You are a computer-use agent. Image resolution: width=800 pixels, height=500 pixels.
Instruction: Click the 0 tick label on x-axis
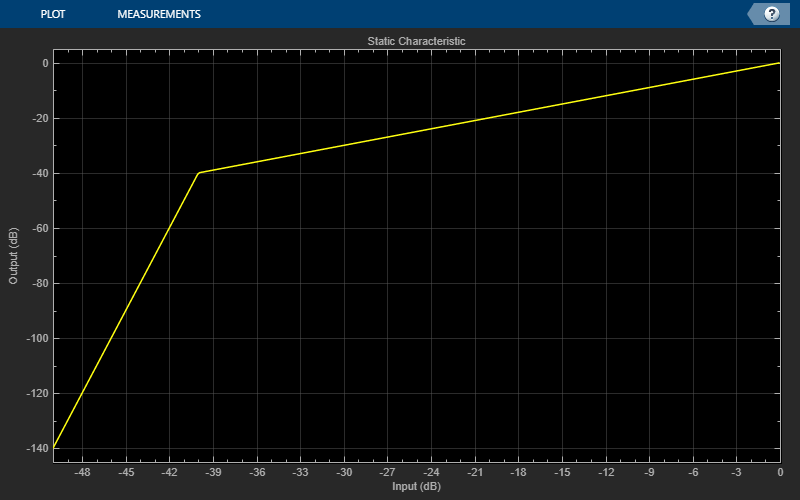click(780, 472)
